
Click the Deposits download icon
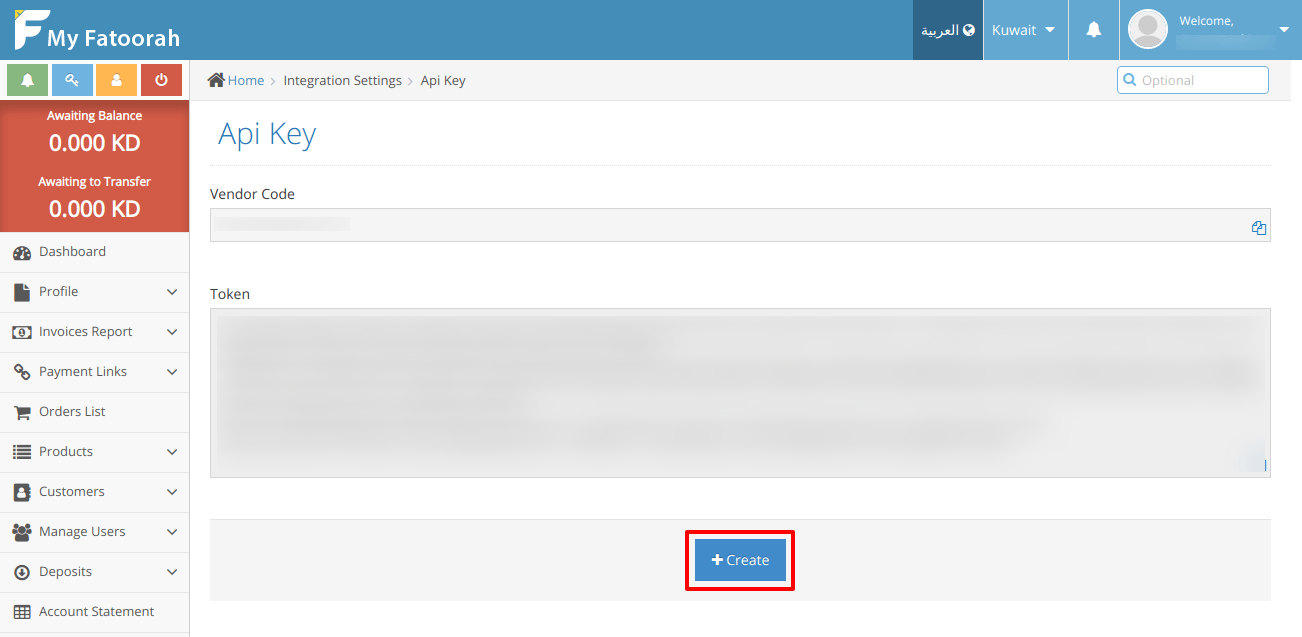(x=21, y=572)
